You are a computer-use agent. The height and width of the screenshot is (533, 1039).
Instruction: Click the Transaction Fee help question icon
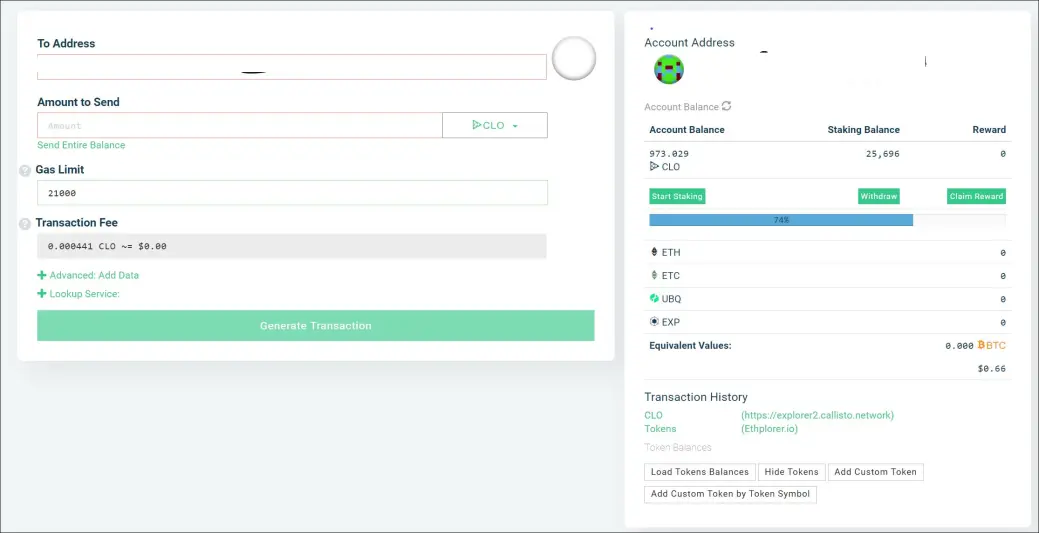click(25, 224)
